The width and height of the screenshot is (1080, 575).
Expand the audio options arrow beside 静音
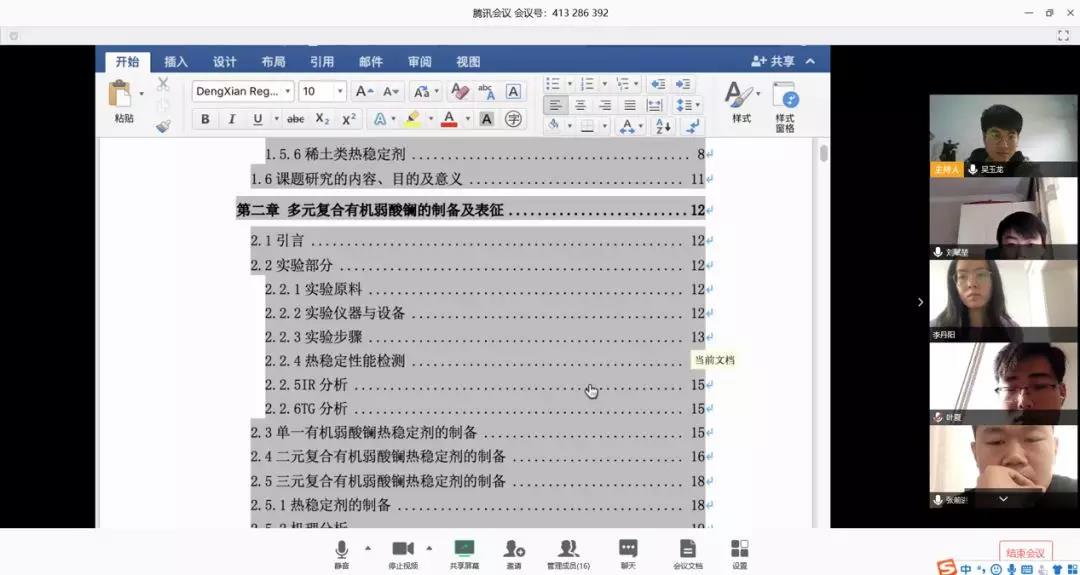tap(367, 547)
